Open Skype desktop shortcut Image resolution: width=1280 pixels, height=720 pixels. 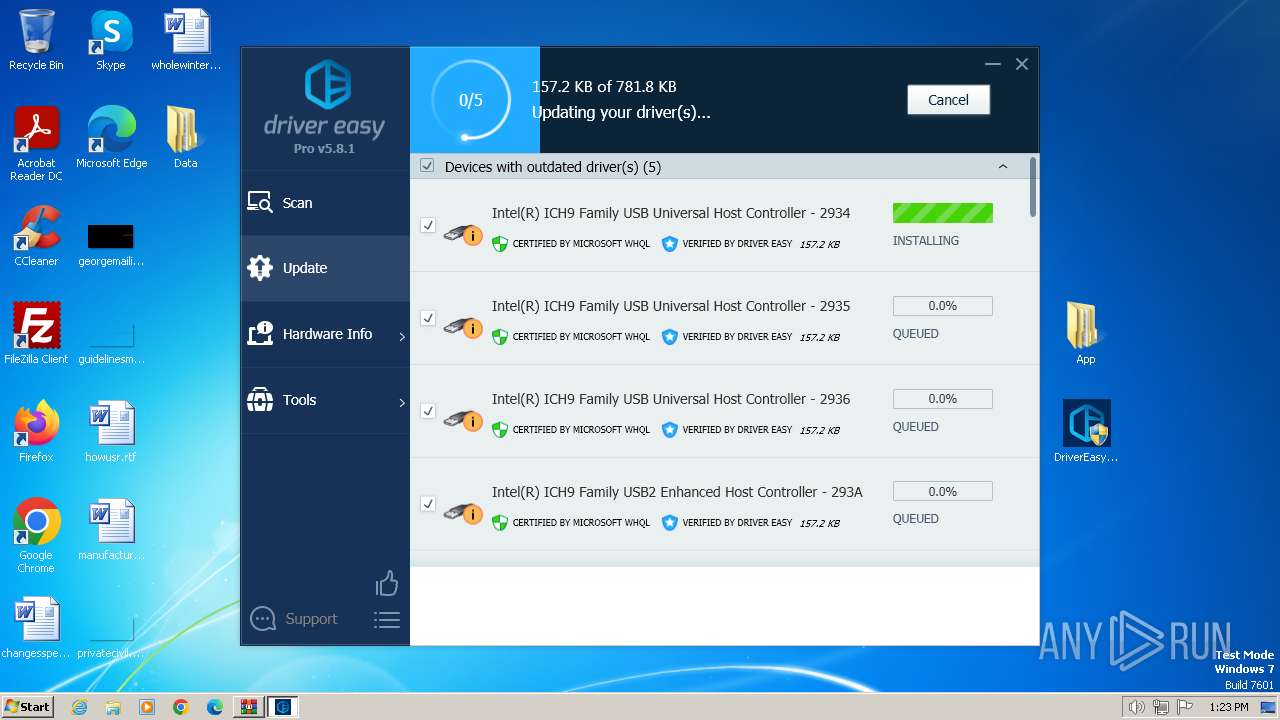click(111, 40)
